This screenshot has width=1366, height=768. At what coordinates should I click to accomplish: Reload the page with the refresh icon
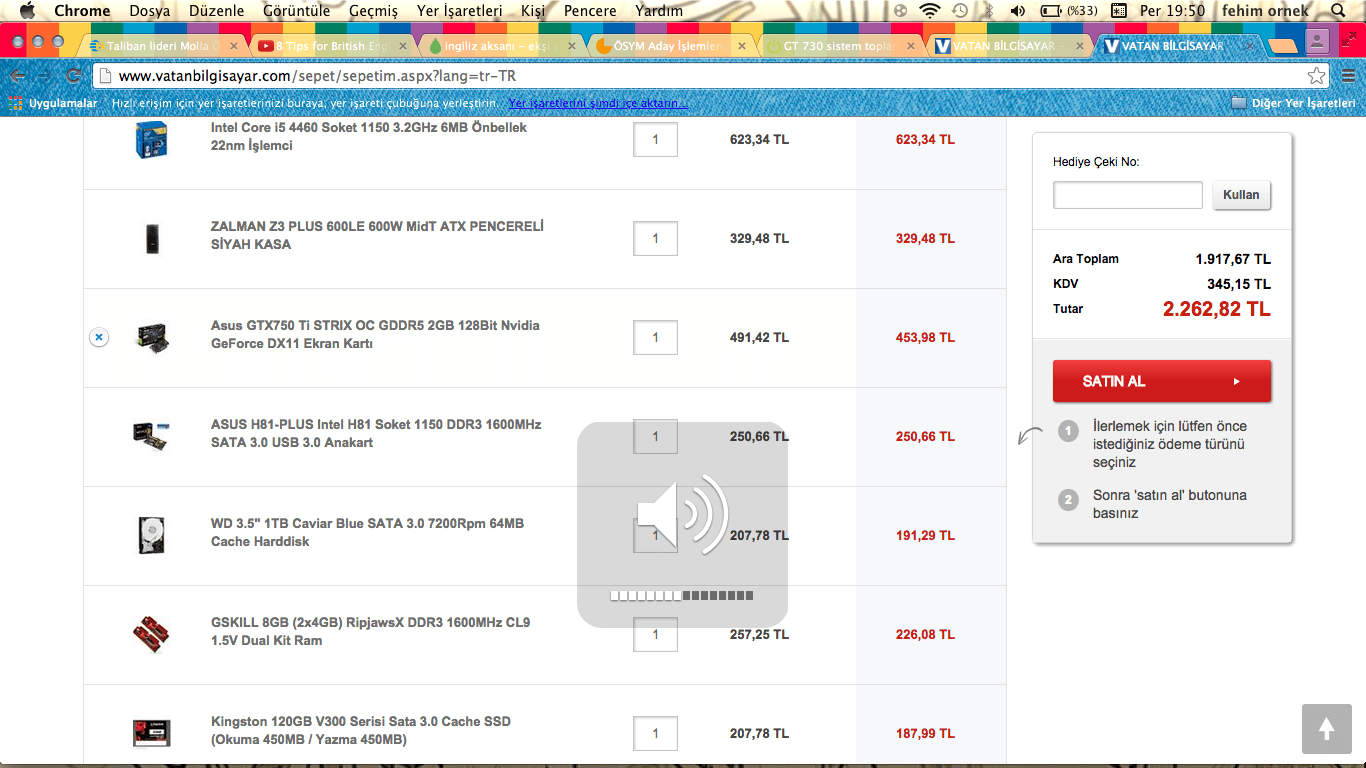[x=73, y=76]
